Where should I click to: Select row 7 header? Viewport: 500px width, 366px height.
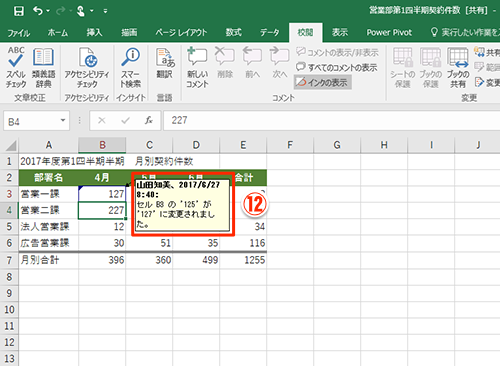tap(9, 260)
